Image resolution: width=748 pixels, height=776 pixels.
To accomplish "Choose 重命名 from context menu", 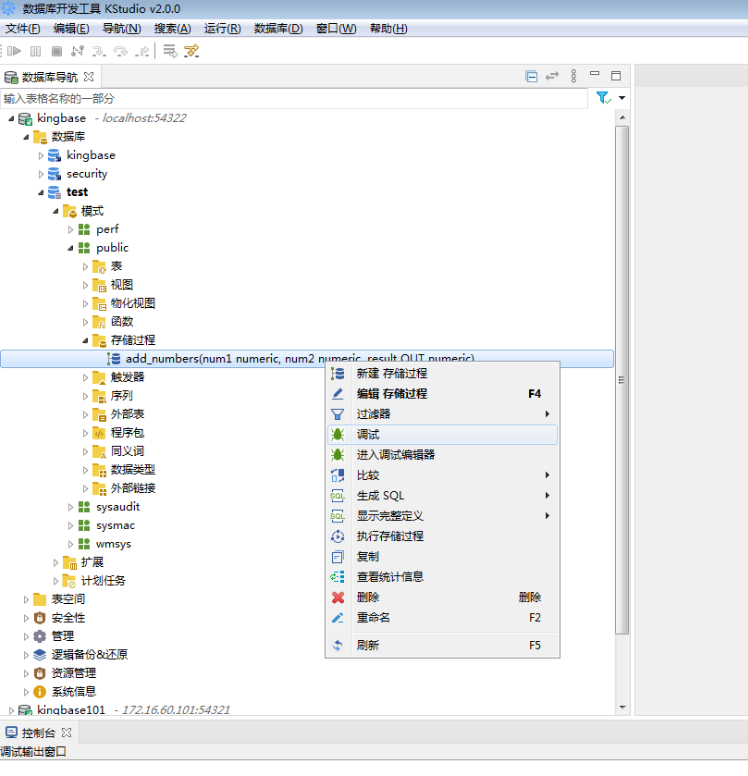I will pyautogui.click(x=442, y=618).
